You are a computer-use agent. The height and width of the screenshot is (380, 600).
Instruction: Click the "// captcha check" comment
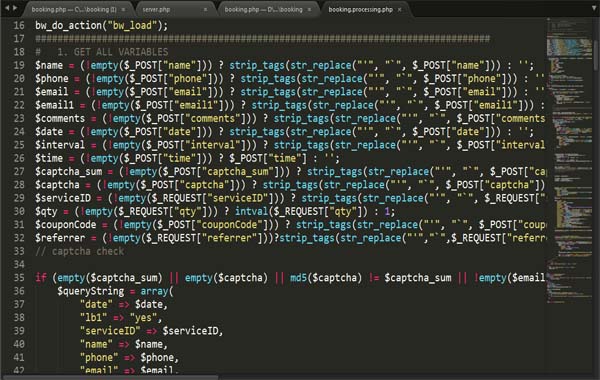point(80,251)
